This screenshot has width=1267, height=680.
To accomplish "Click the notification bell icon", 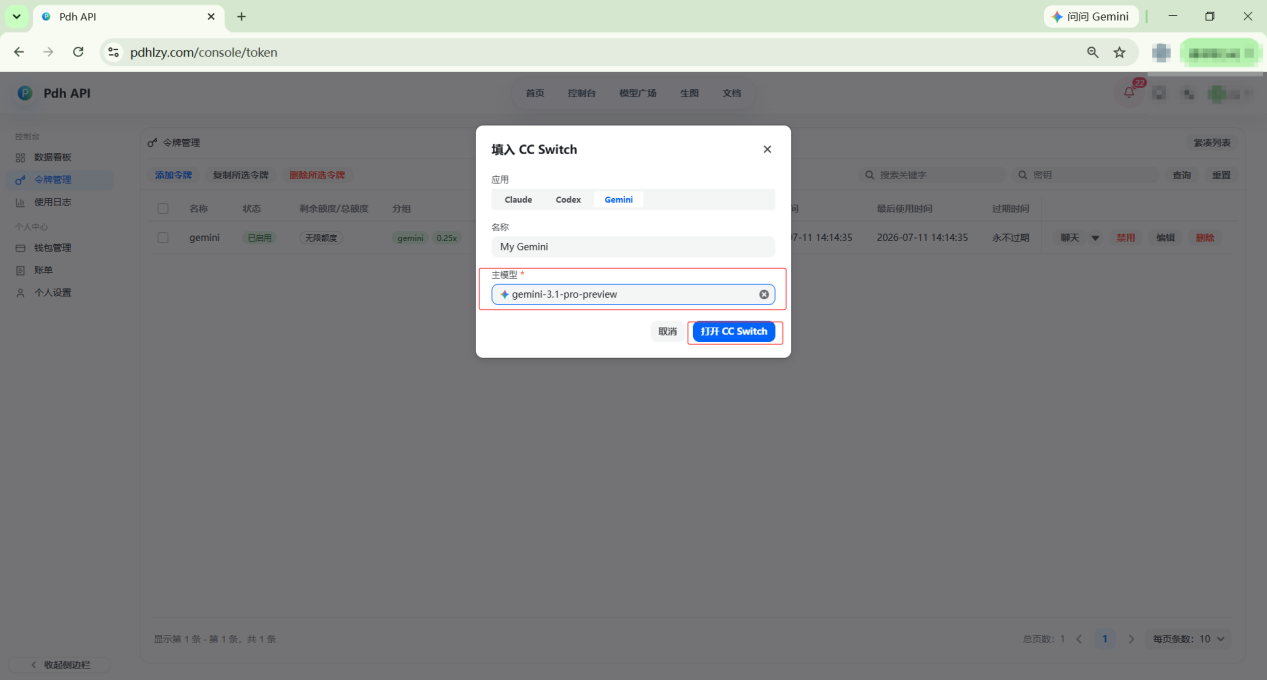I will [x=1129, y=92].
